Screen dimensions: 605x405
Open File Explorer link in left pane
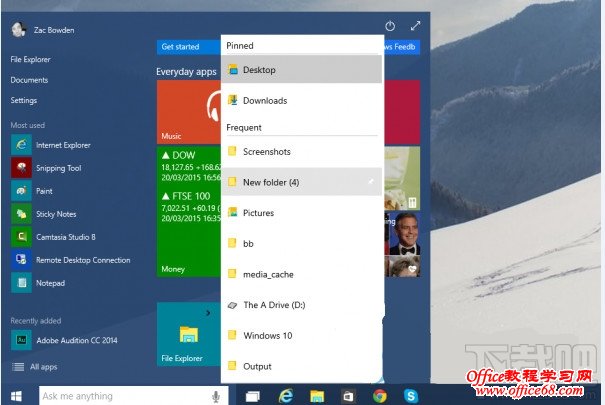point(30,59)
